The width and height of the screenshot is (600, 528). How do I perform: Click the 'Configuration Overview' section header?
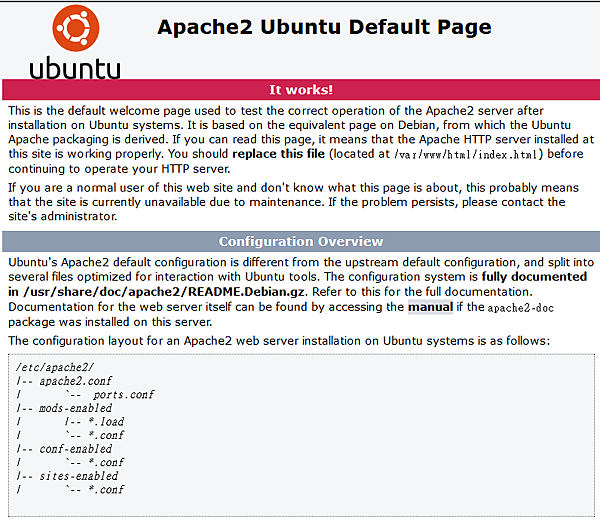click(x=301, y=241)
